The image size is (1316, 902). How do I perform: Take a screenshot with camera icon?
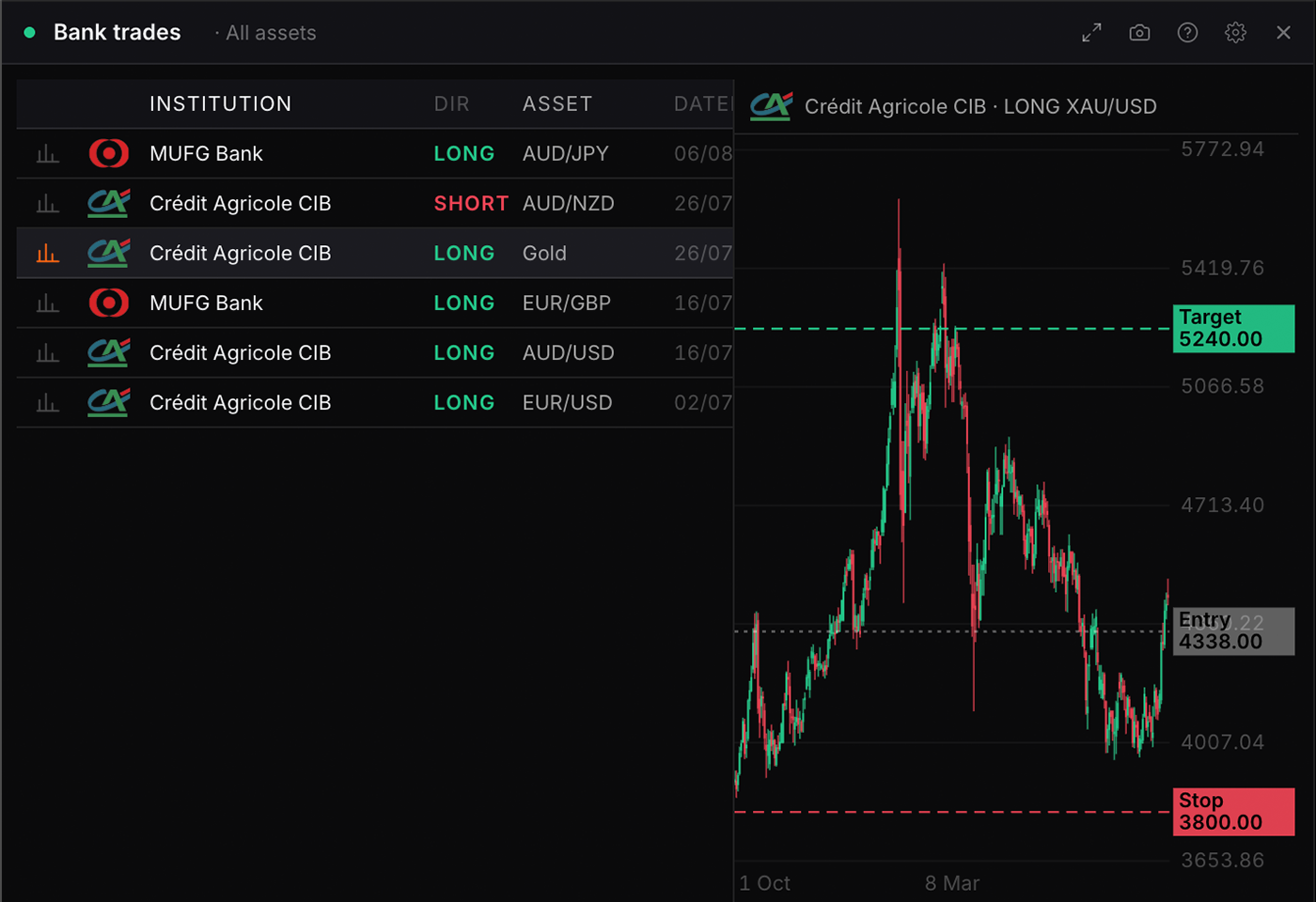[x=1139, y=33]
